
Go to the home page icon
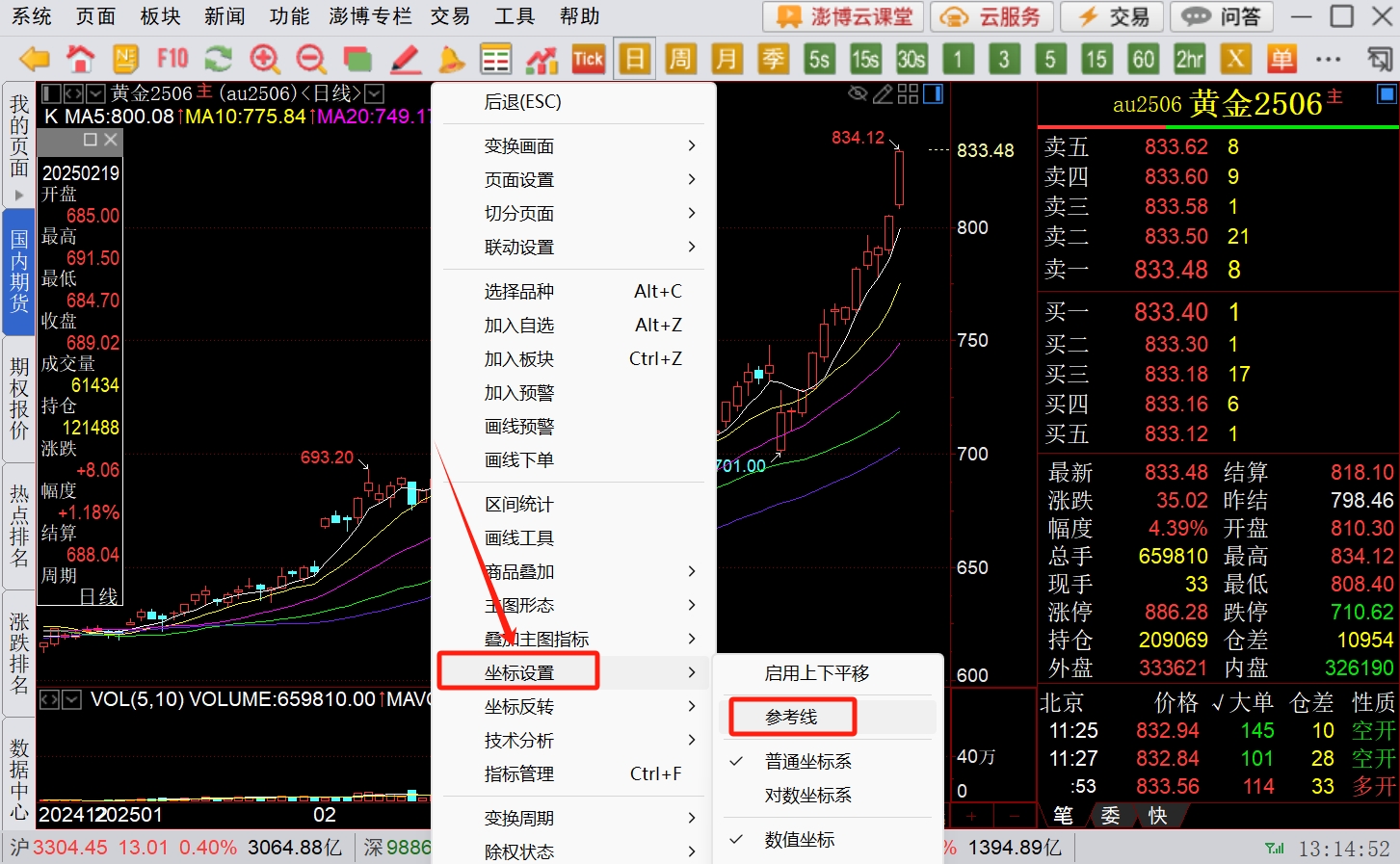(x=81, y=60)
